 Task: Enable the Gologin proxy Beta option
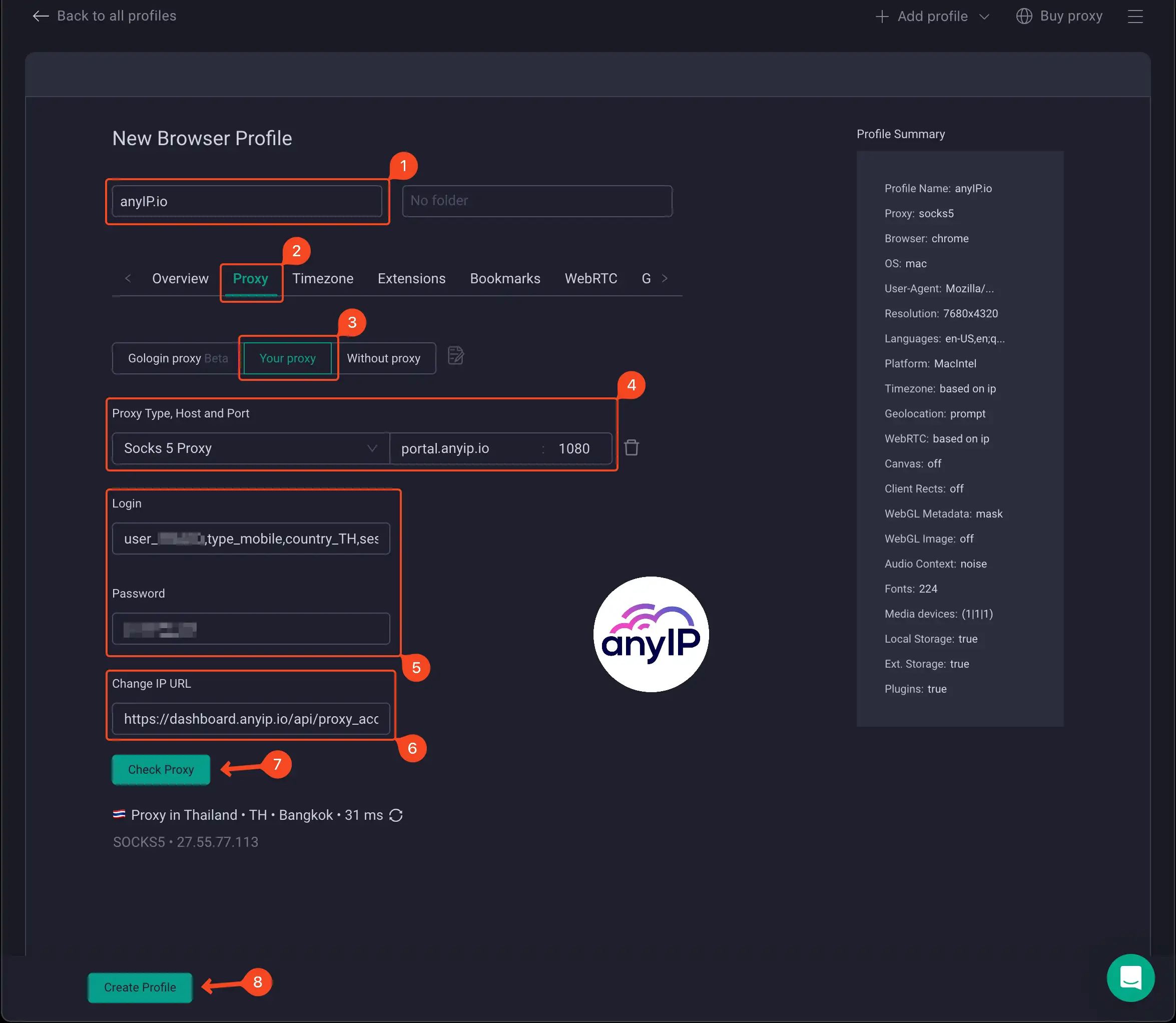(174, 358)
